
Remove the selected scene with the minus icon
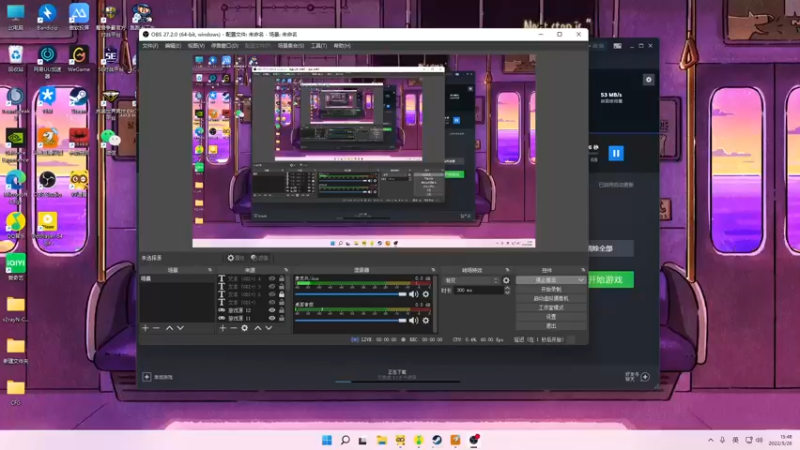coord(157,328)
